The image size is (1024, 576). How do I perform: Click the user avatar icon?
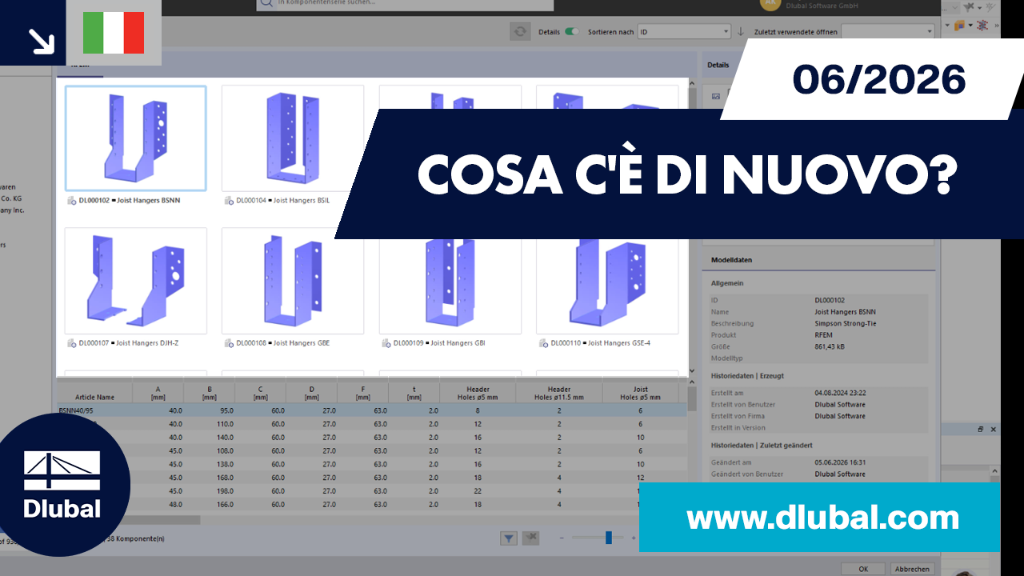[771, 4]
